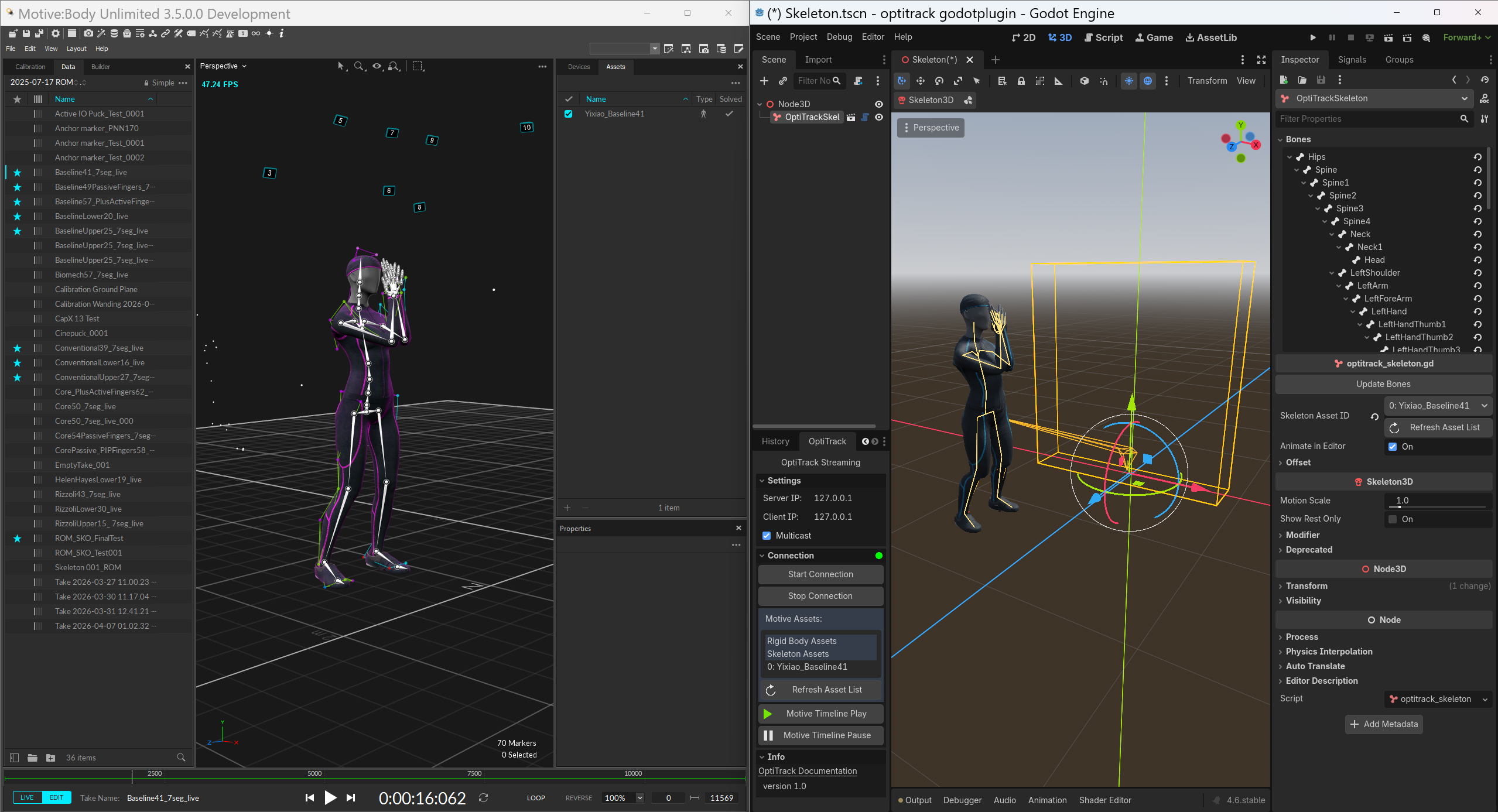Switch to the History tab in Godot's bottom panel
This screenshot has width=1498, height=812.
(x=775, y=441)
